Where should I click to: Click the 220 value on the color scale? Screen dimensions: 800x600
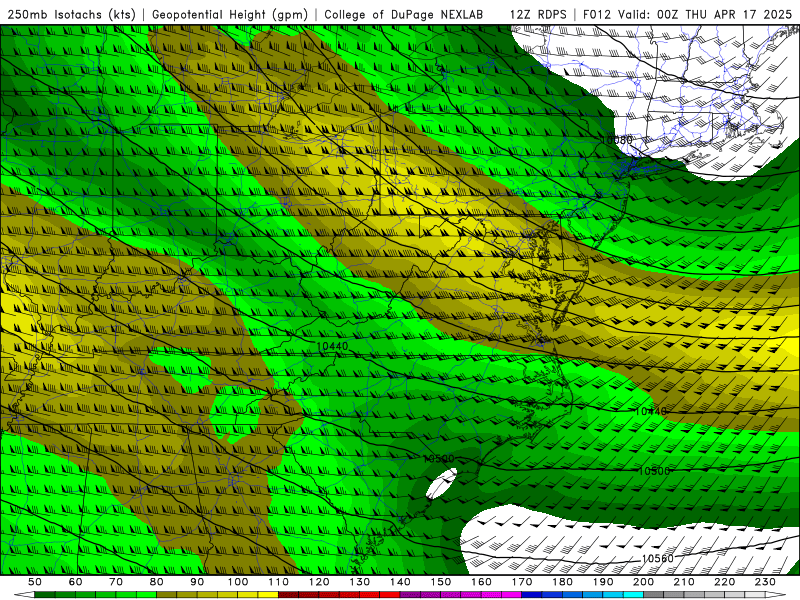point(724,582)
